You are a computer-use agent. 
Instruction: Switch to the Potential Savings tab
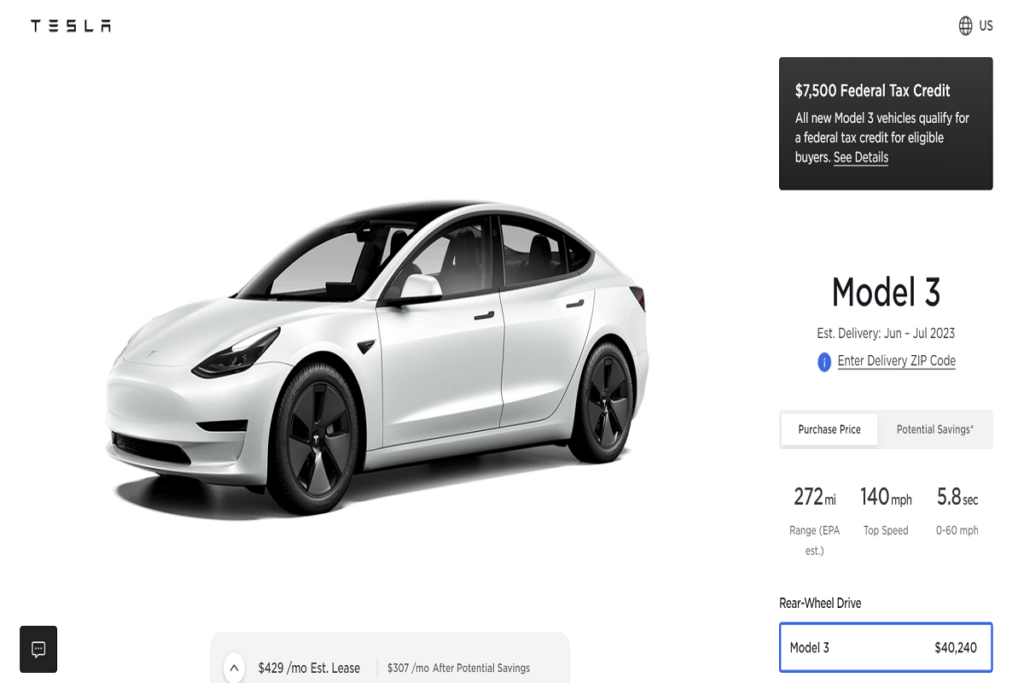pos(935,429)
